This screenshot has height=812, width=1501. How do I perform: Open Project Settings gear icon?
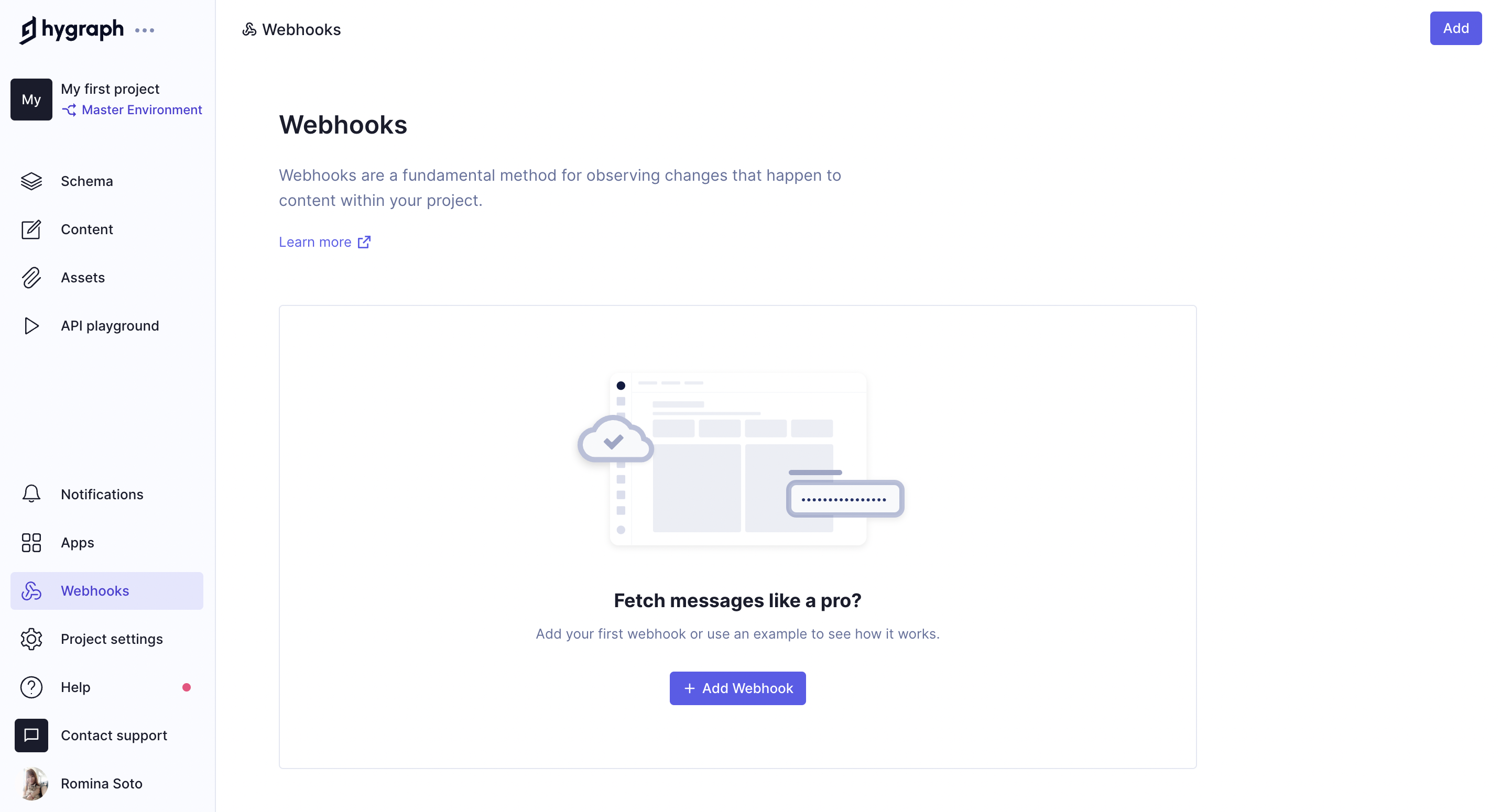(x=29, y=639)
